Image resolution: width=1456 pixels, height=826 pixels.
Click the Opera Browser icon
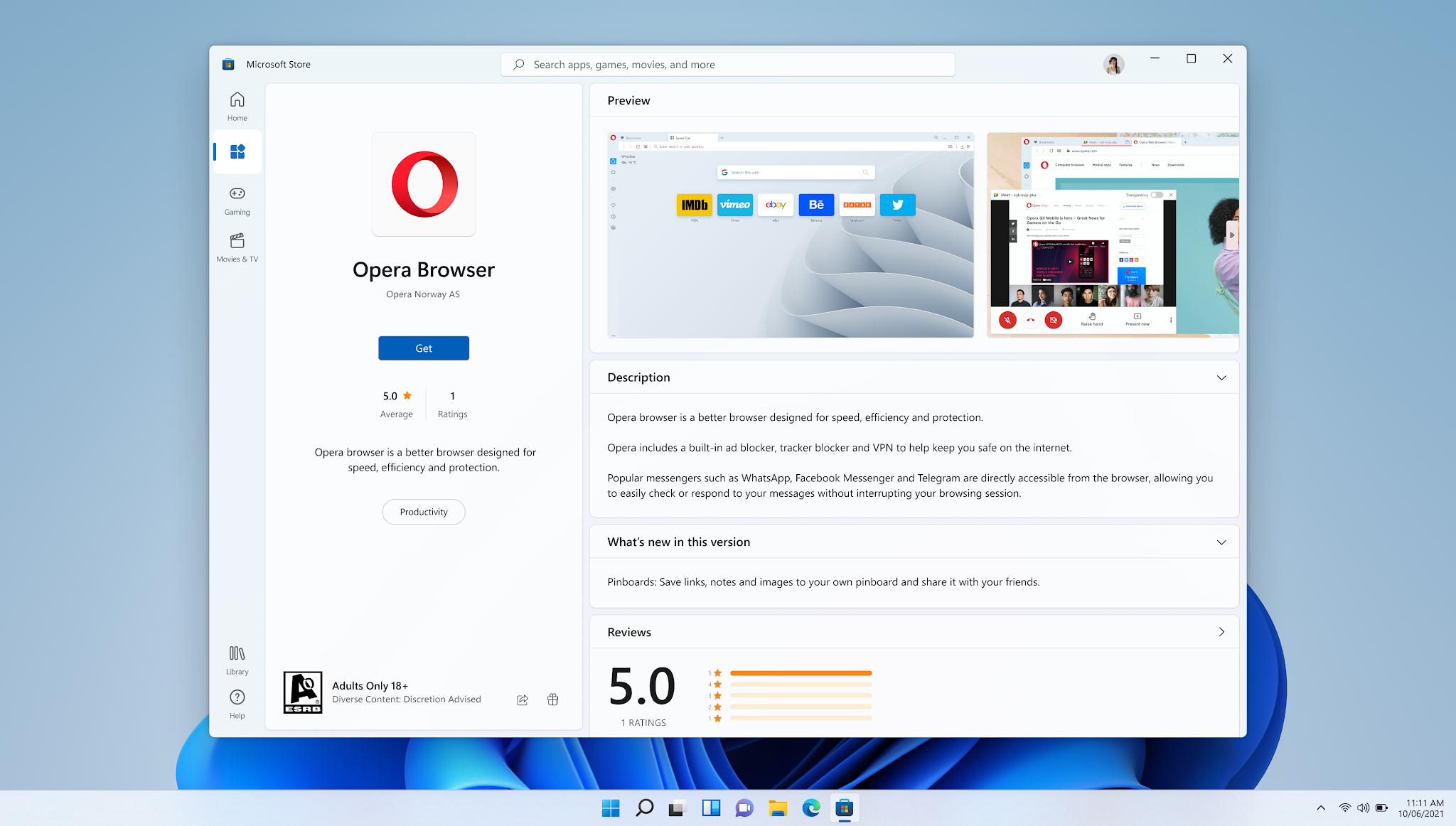[x=423, y=183]
